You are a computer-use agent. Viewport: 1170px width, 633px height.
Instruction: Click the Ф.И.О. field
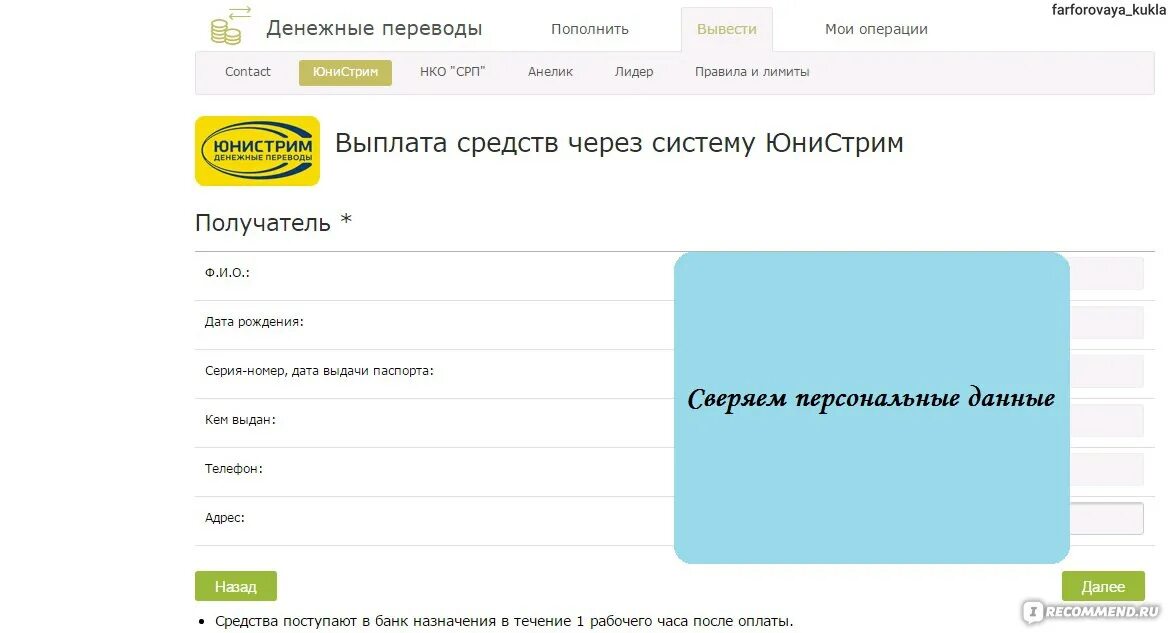pyautogui.click(x=1107, y=274)
